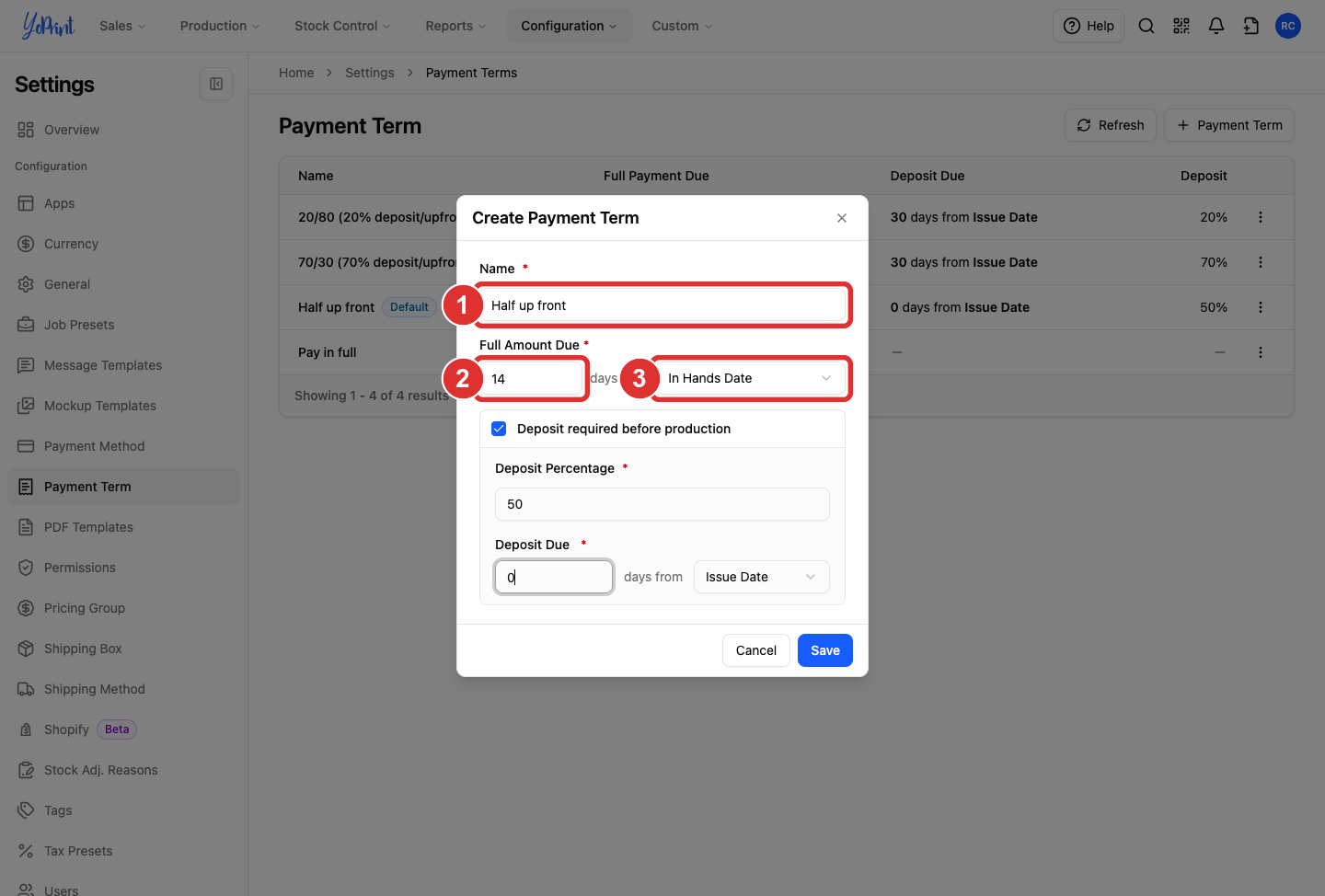Expand the Reports menu

pos(455,26)
